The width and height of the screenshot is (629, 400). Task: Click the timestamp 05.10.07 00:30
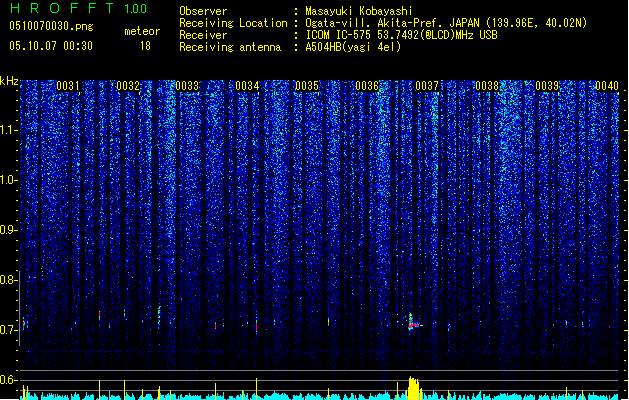[51, 46]
